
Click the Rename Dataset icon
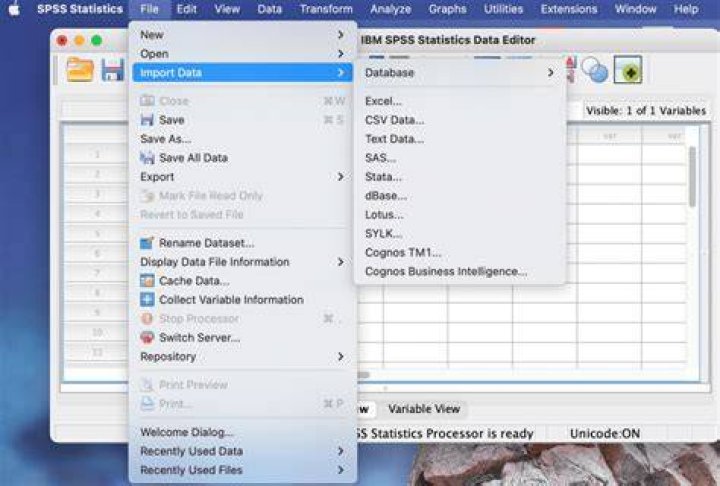147,243
